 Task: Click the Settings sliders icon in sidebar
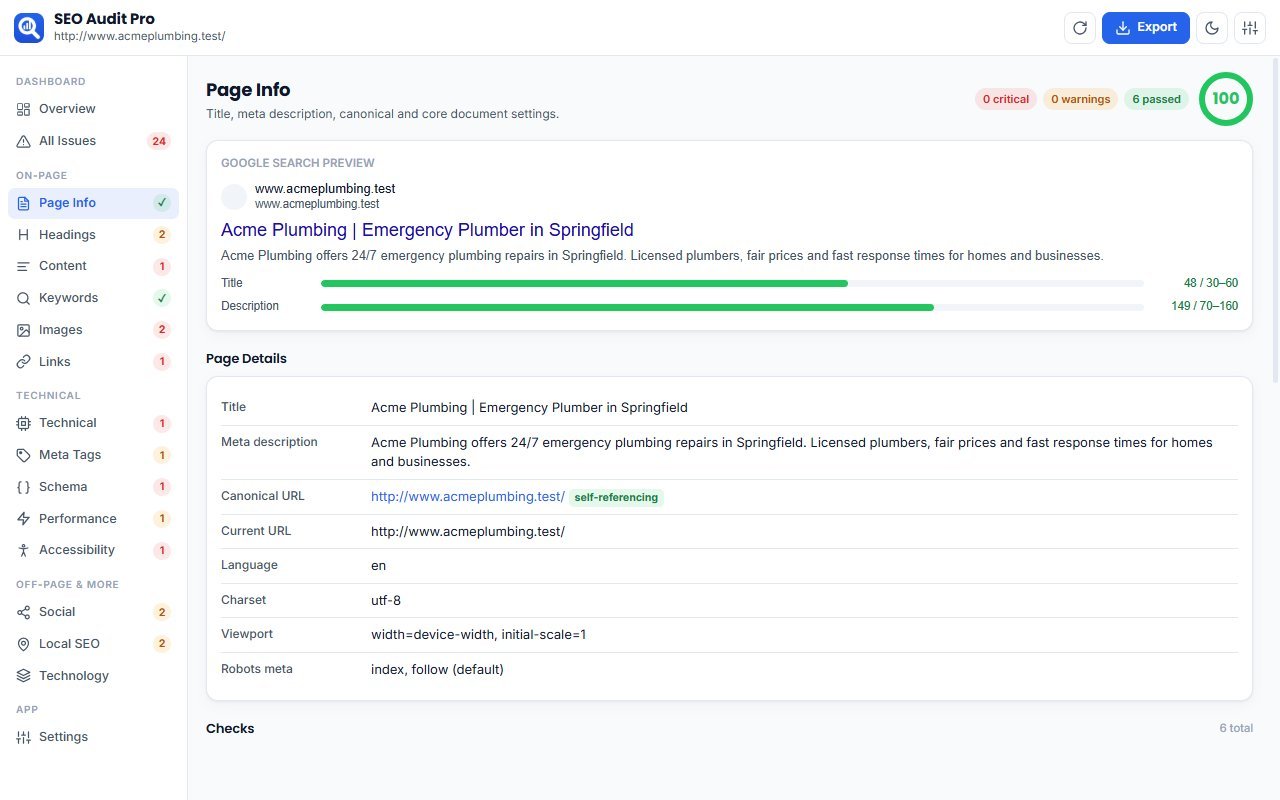click(24, 737)
